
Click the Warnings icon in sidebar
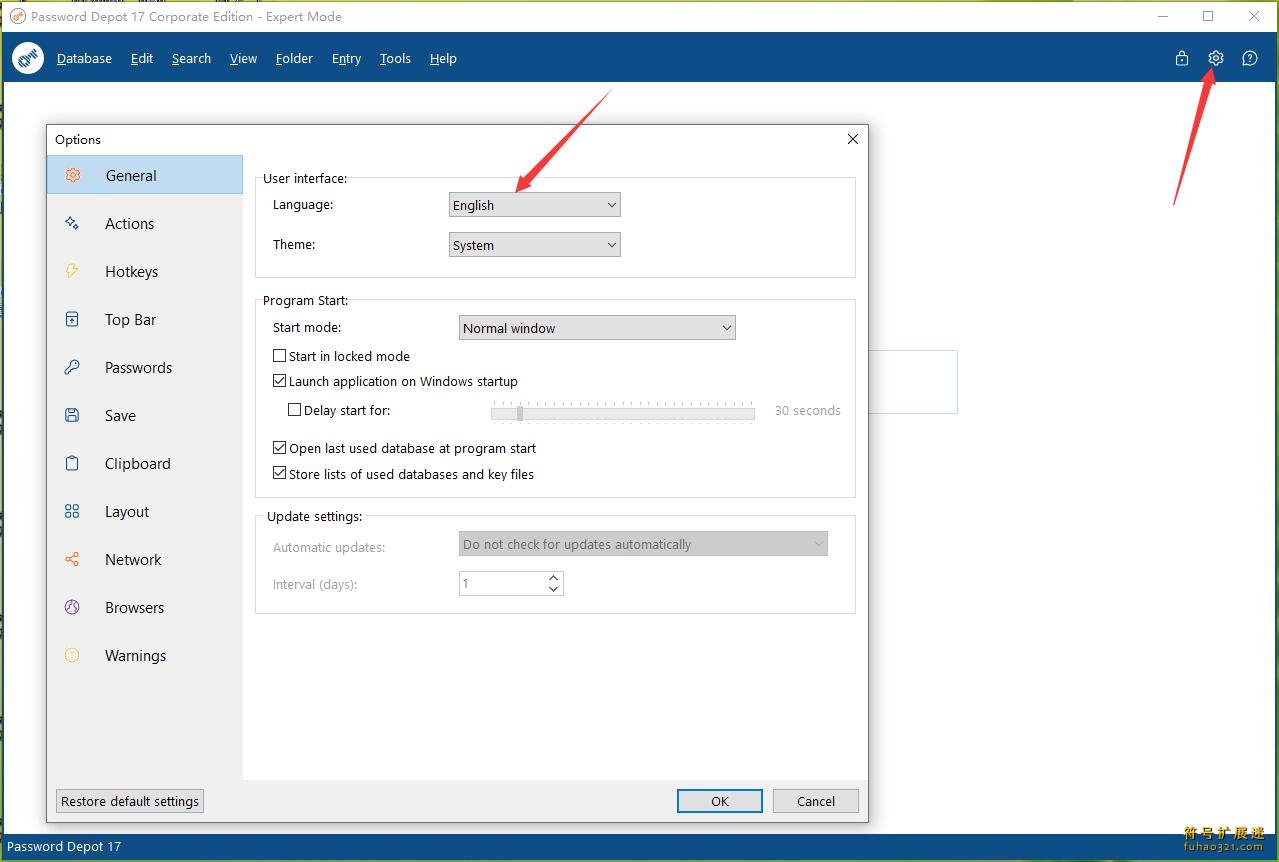[x=72, y=655]
